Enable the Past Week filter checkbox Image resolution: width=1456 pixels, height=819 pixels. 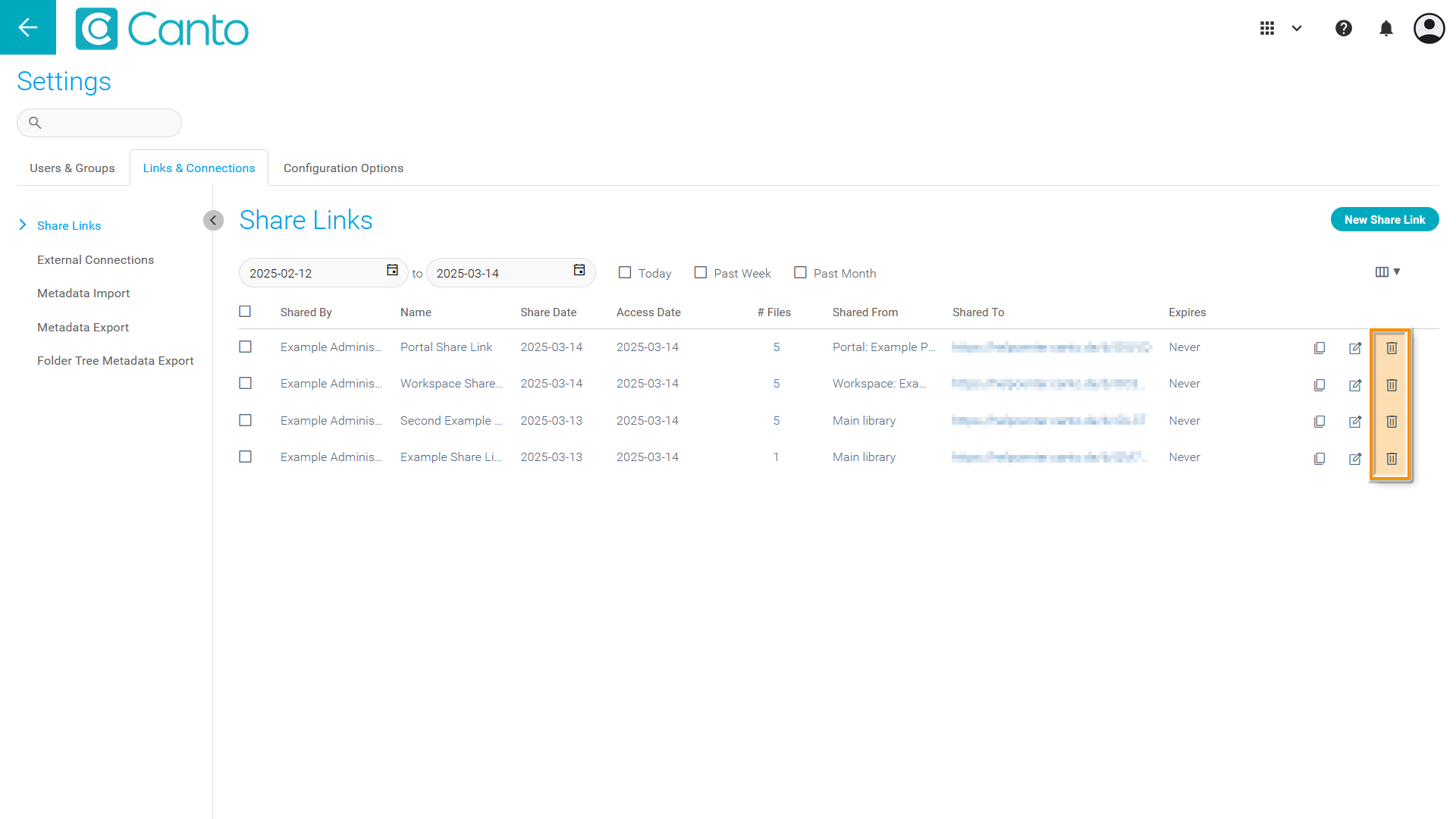point(701,272)
